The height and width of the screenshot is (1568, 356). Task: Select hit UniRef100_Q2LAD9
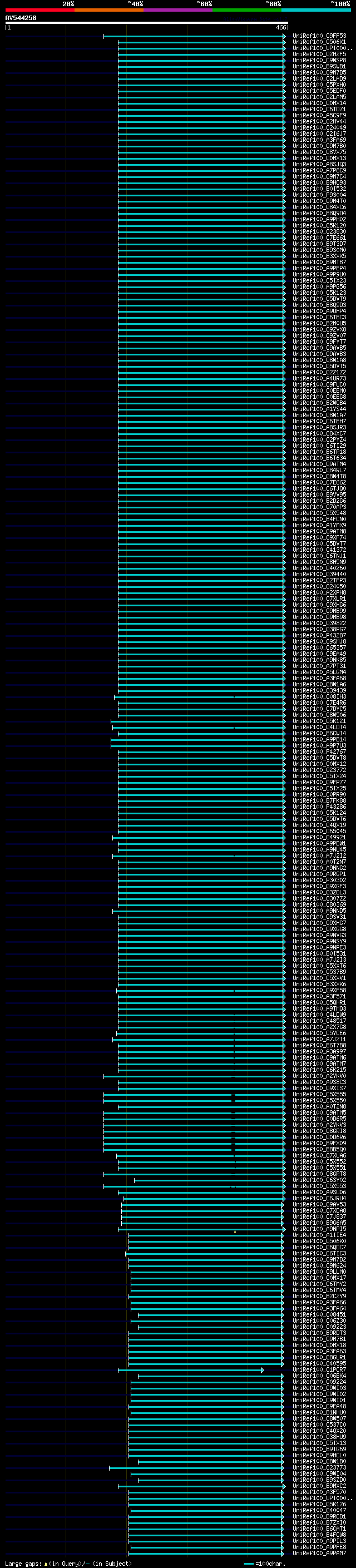point(319,78)
